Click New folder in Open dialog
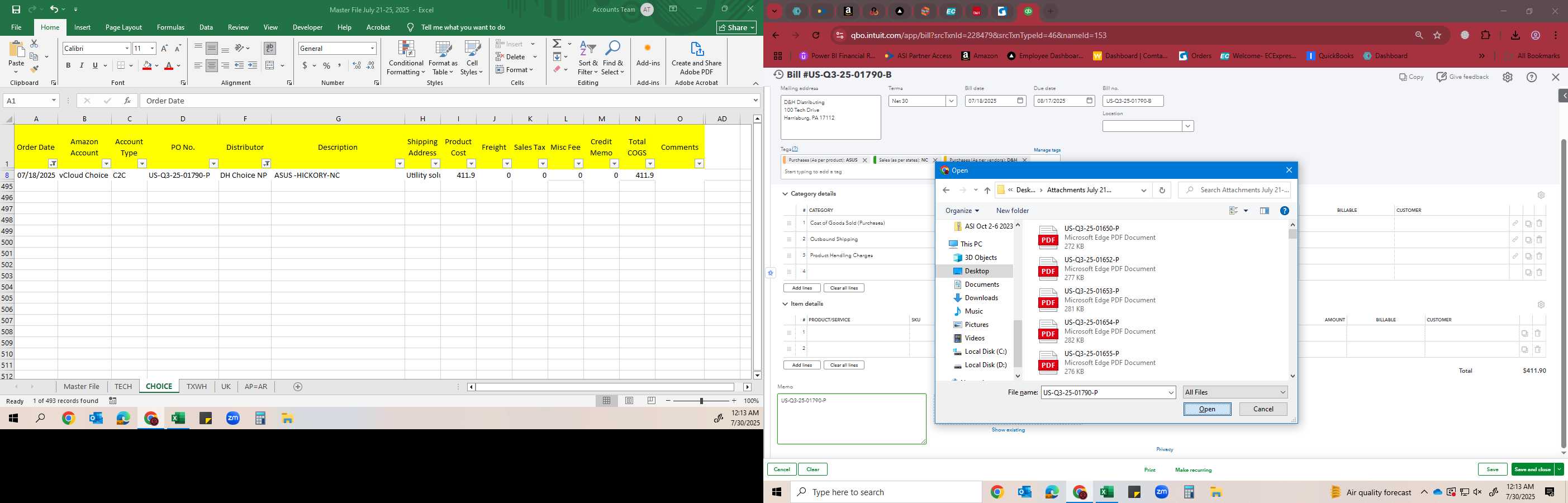The height and width of the screenshot is (503, 1568). point(1012,211)
